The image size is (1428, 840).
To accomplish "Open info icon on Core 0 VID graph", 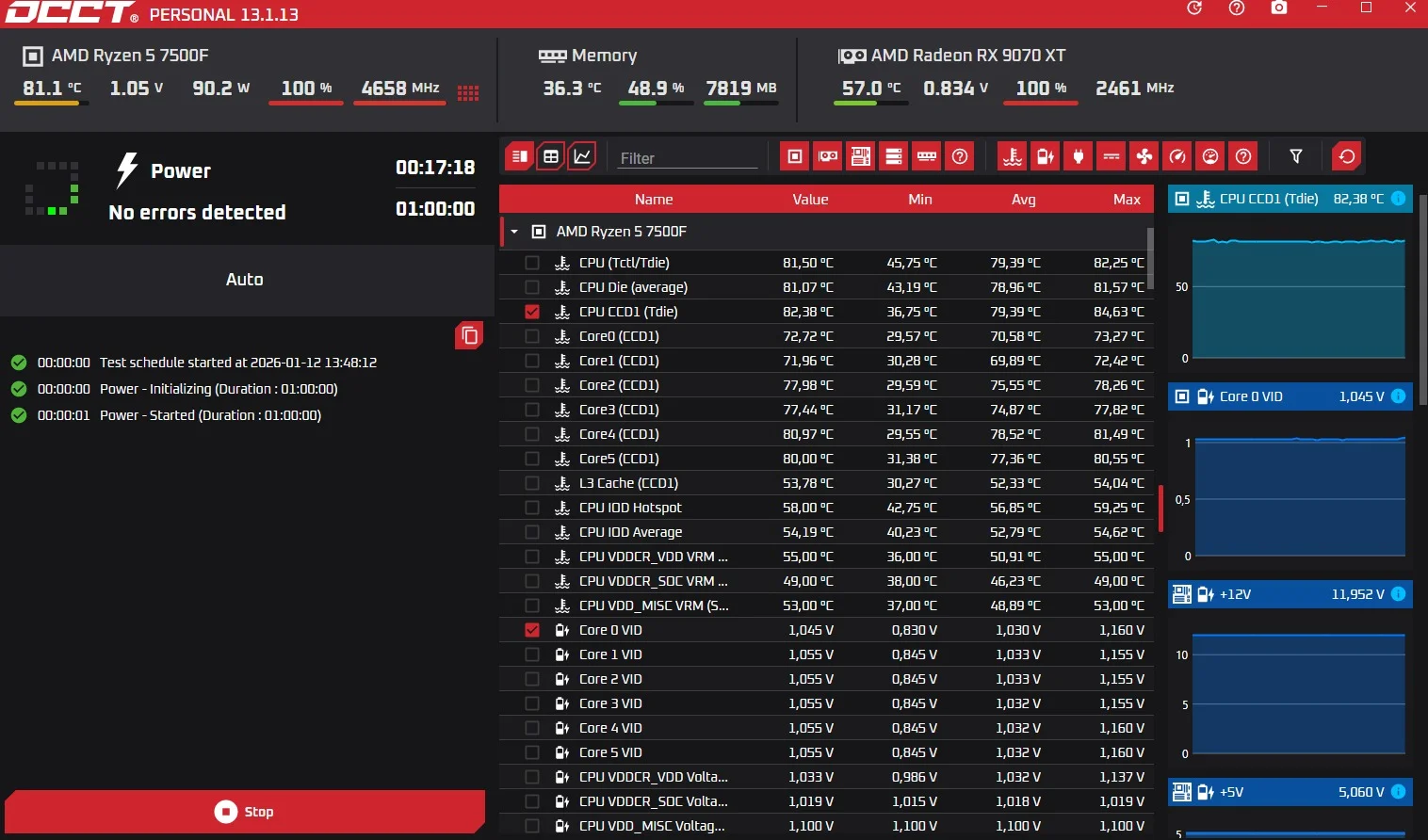I will [1399, 396].
